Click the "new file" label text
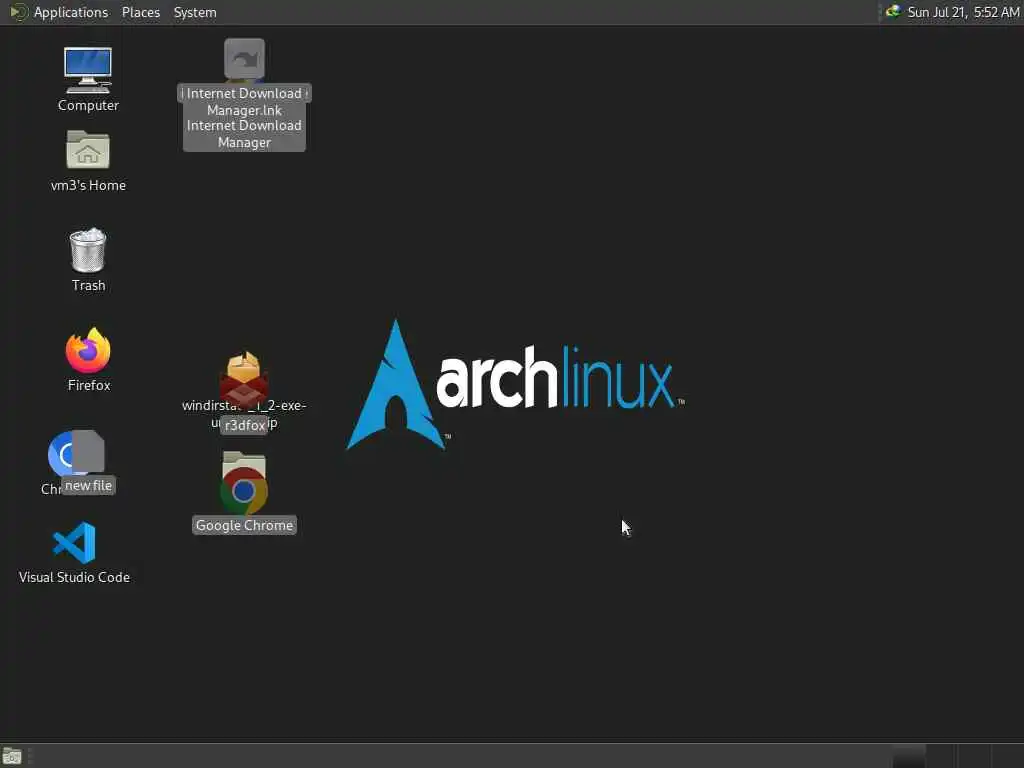1024x768 pixels. pyautogui.click(x=88, y=485)
